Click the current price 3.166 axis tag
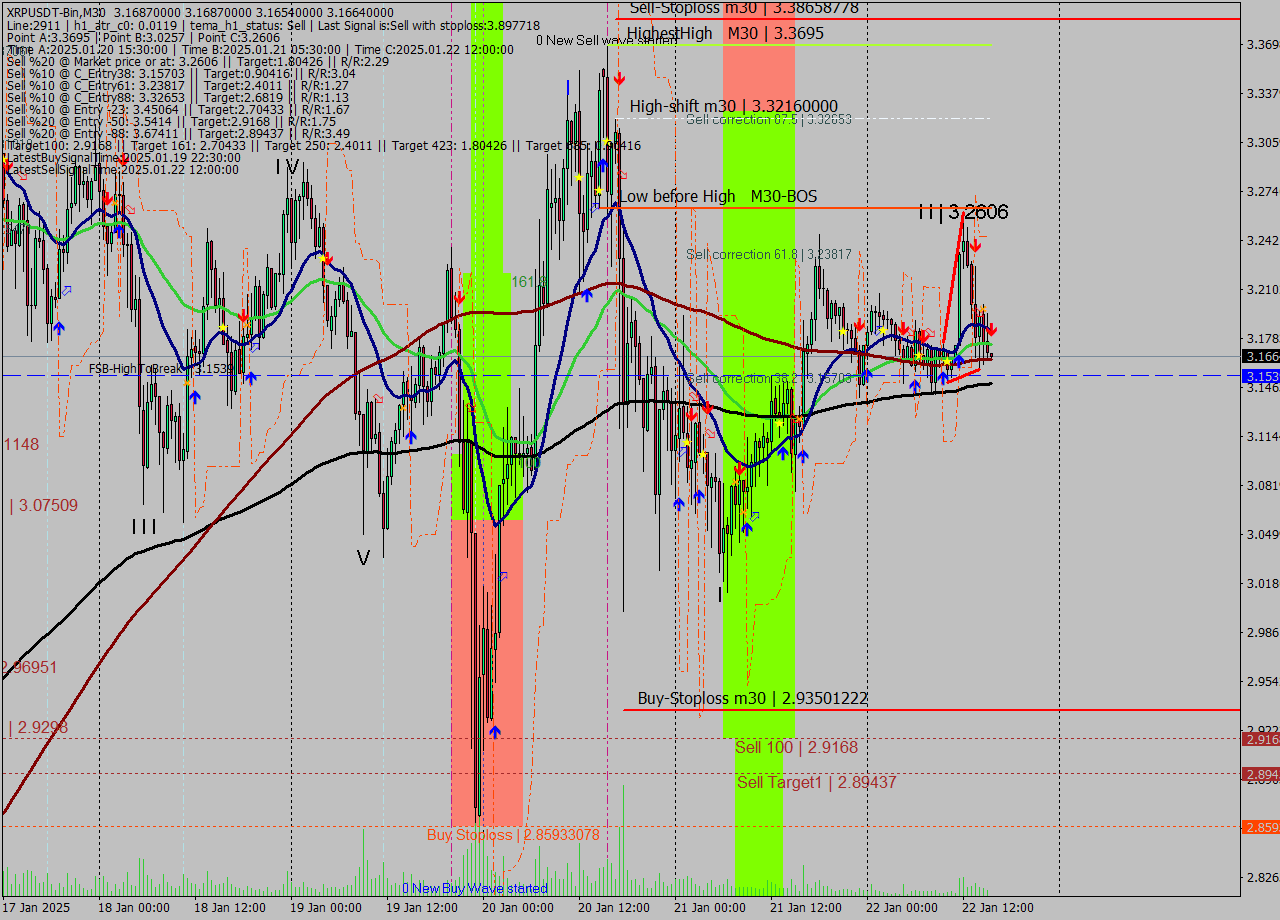Screen dimensions: 1280x920 click(x=1261, y=356)
